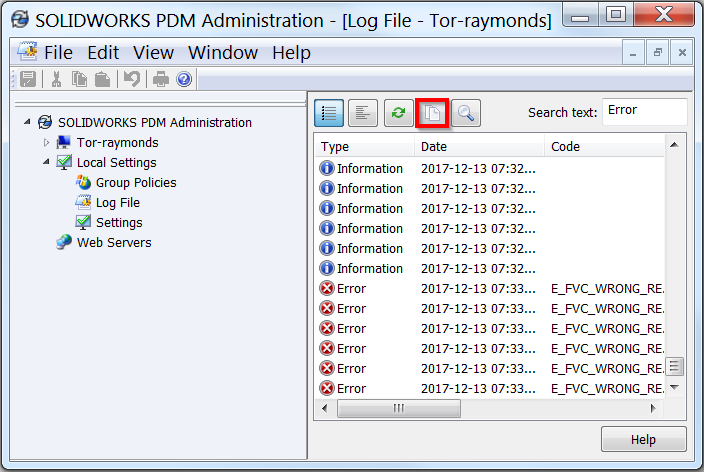Click the document icon left of the File menu
Viewport: 704px width, 472px height.
pyautogui.click(x=28, y=51)
